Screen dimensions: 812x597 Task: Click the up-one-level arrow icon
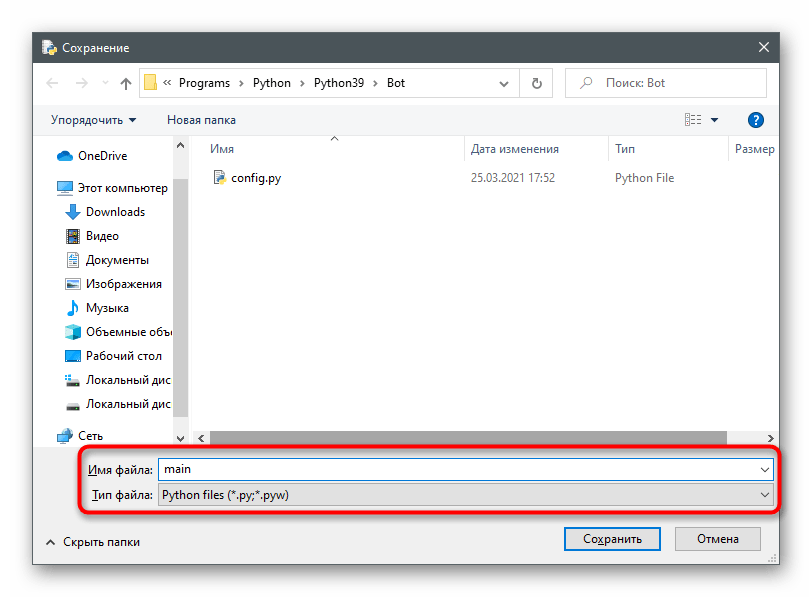[x=126, y=83]
